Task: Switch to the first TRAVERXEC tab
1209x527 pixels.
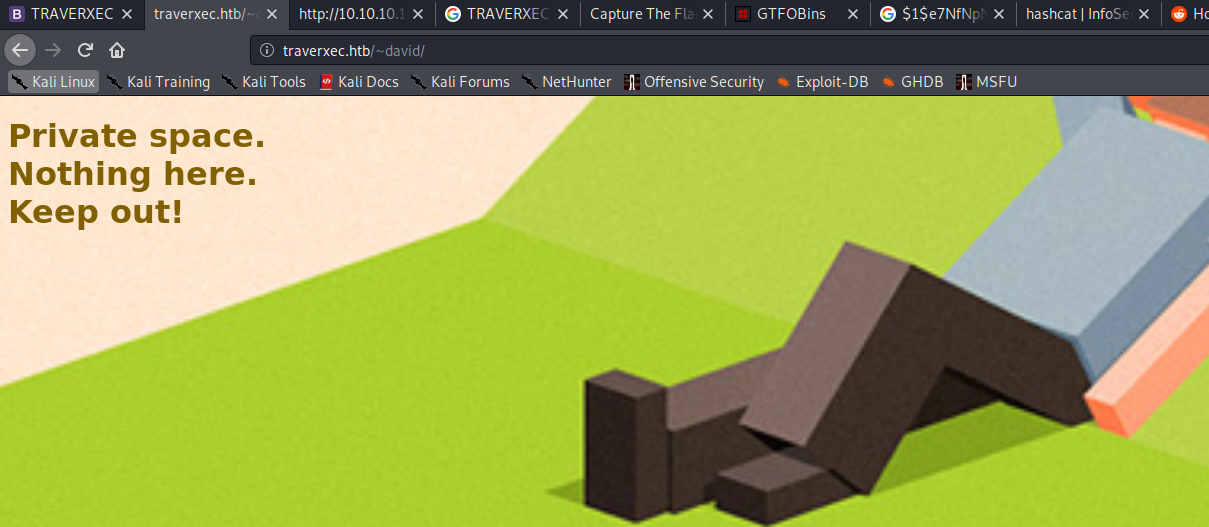Action: (x=65, y=14)
